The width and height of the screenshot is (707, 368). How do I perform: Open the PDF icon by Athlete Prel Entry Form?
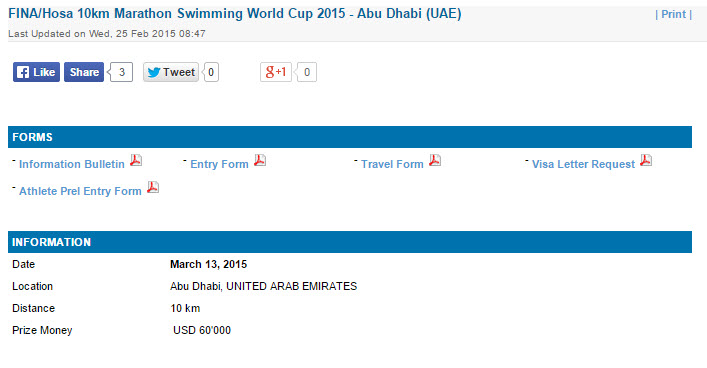click(x=153, y=187)
